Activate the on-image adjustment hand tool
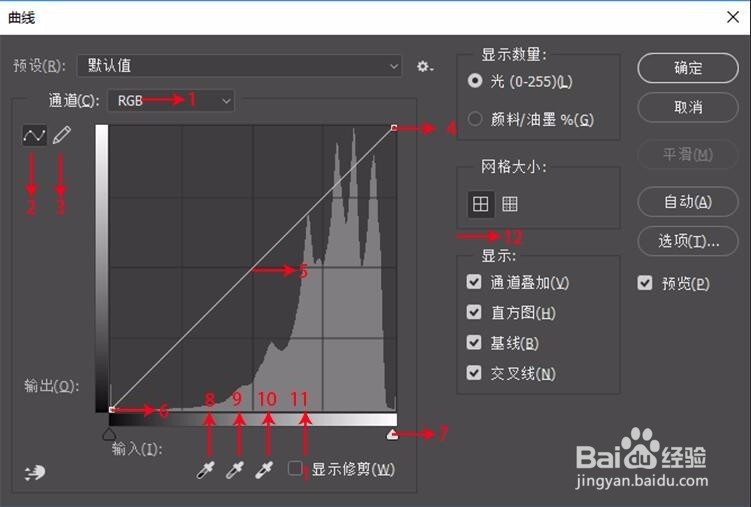The image size is (751, 507). [x=34, y=473]
